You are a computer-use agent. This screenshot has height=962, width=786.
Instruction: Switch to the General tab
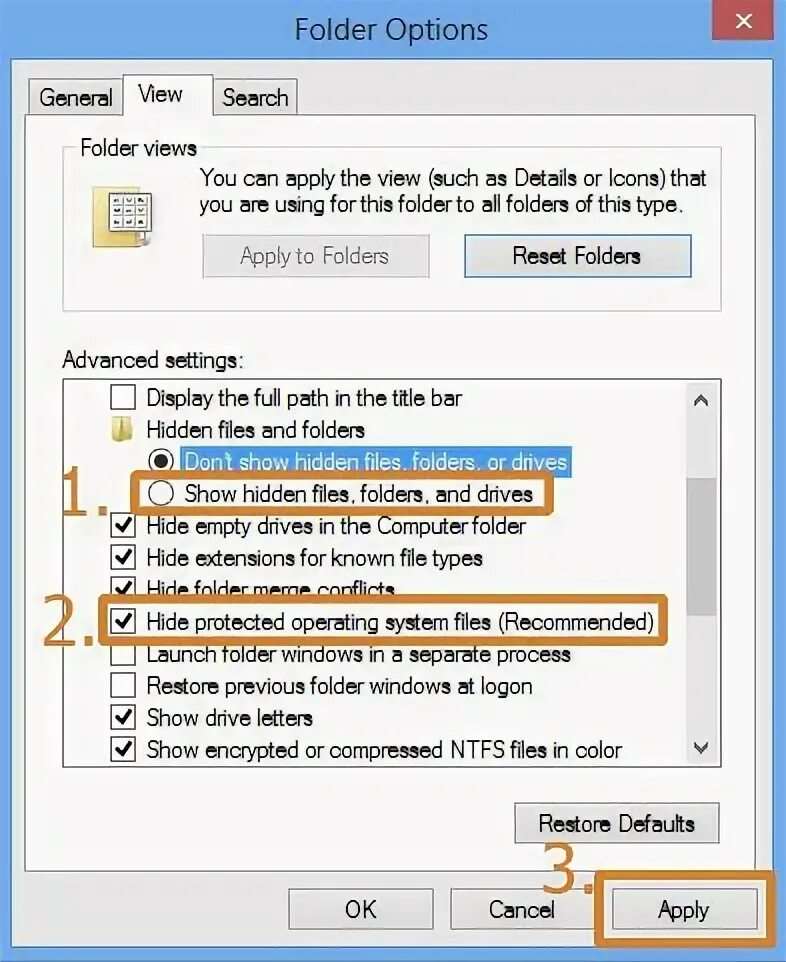pos(75,97)
